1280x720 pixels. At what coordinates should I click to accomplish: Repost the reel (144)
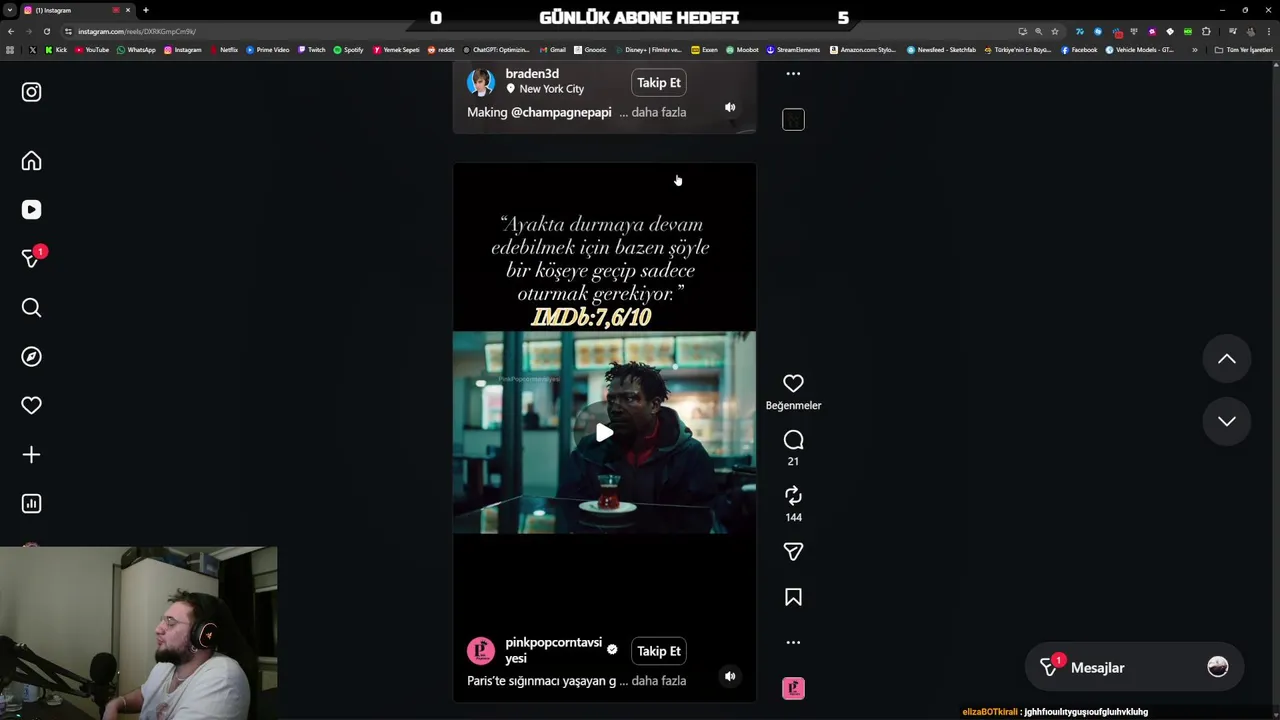(x=793, y=496)
